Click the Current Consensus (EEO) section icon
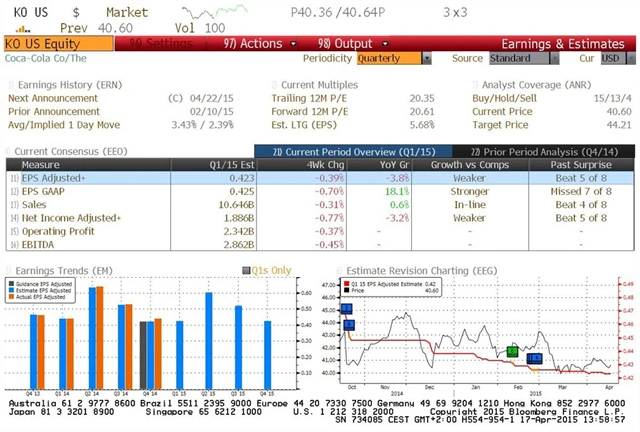 (x=9, y=150)
